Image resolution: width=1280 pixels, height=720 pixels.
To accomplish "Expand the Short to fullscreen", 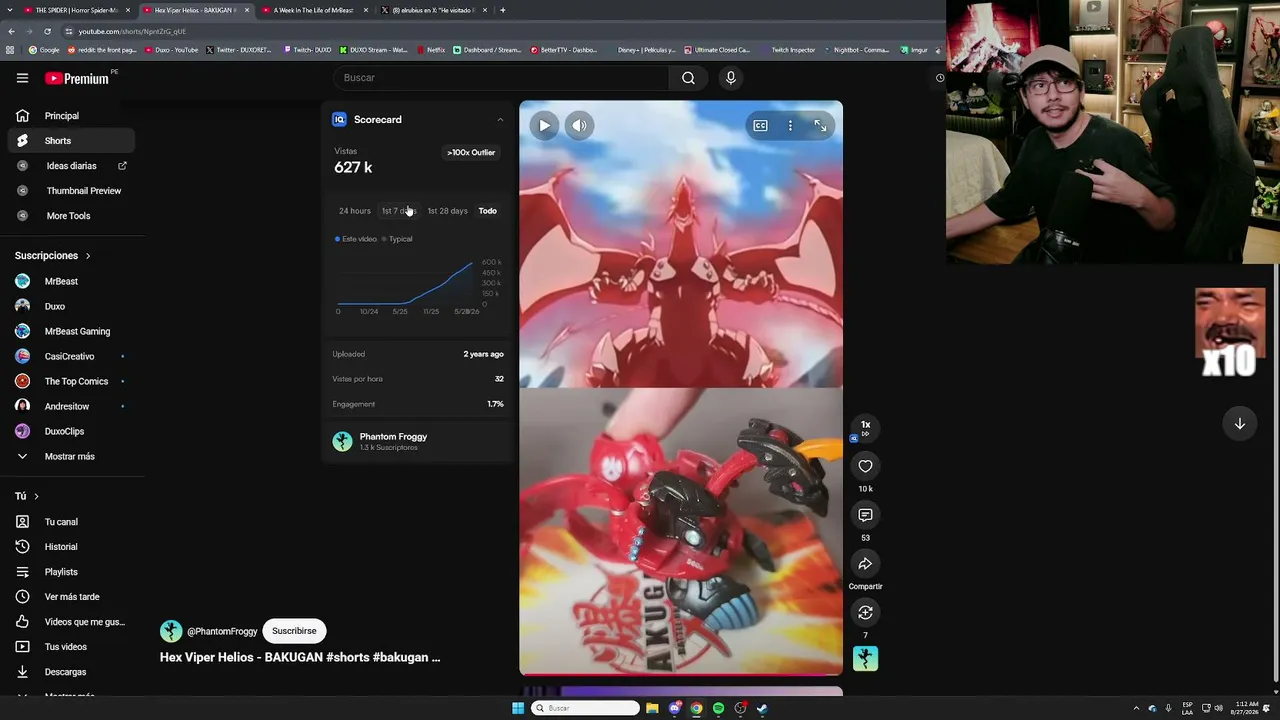I will 820,125.
